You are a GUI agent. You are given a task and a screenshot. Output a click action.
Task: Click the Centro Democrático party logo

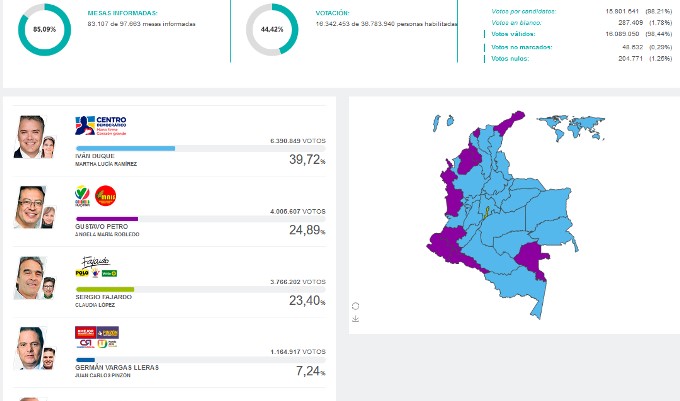click(x=100, y=125)
